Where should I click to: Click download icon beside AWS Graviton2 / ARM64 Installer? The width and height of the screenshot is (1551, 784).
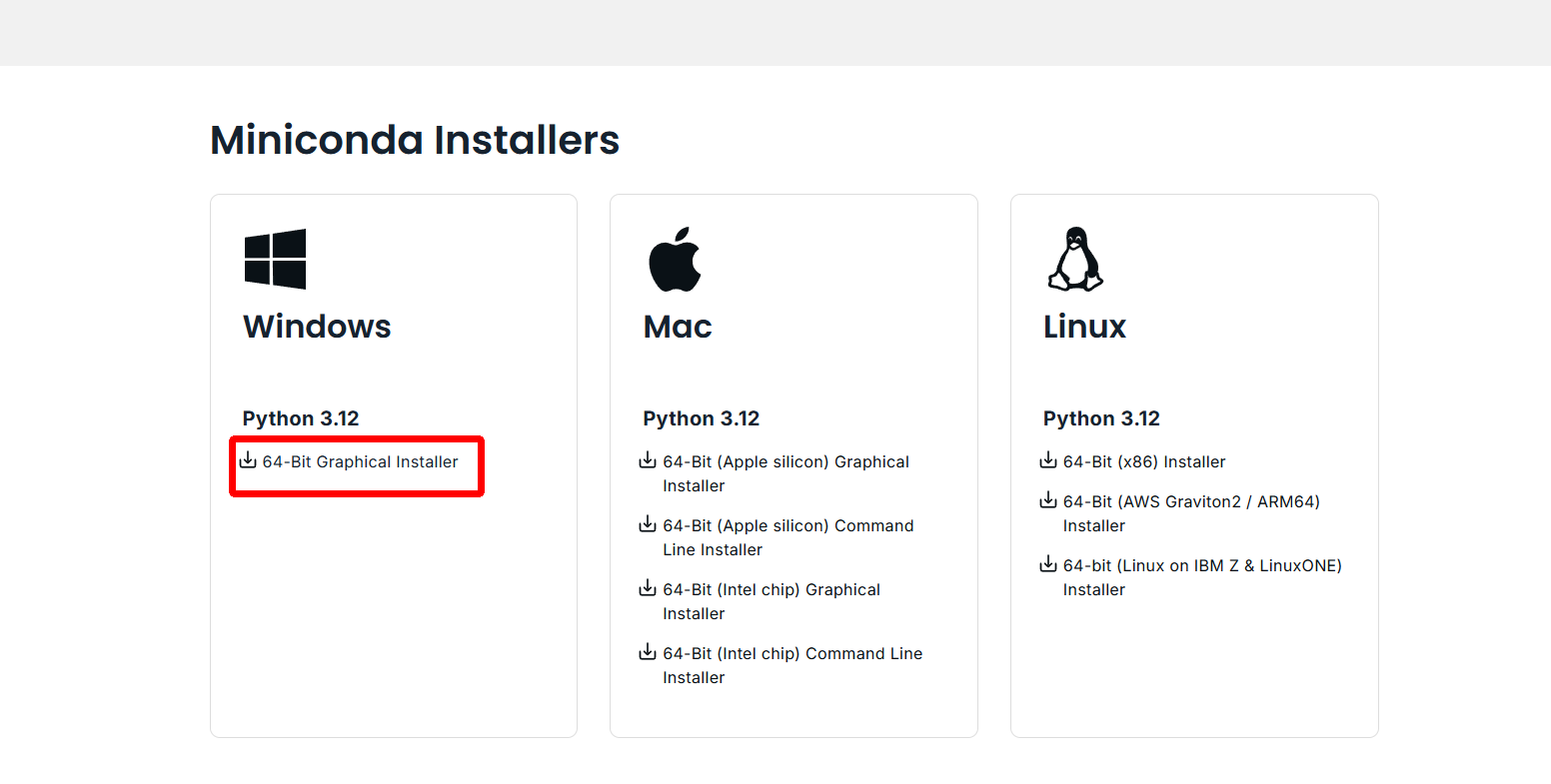tap(1048, 500)
